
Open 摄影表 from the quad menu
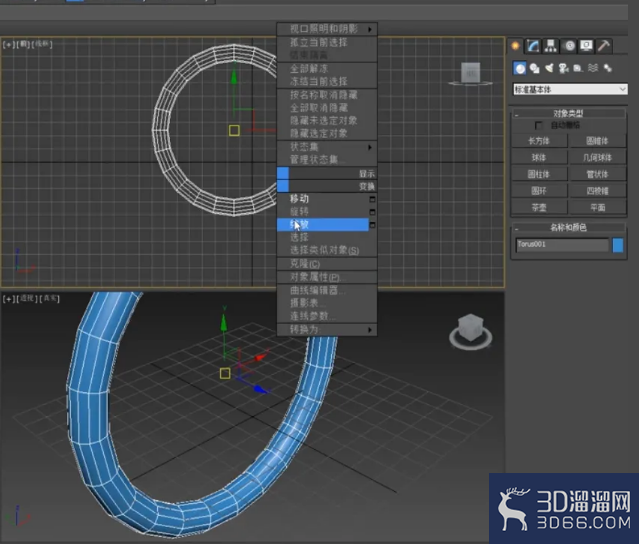[327, 303]
